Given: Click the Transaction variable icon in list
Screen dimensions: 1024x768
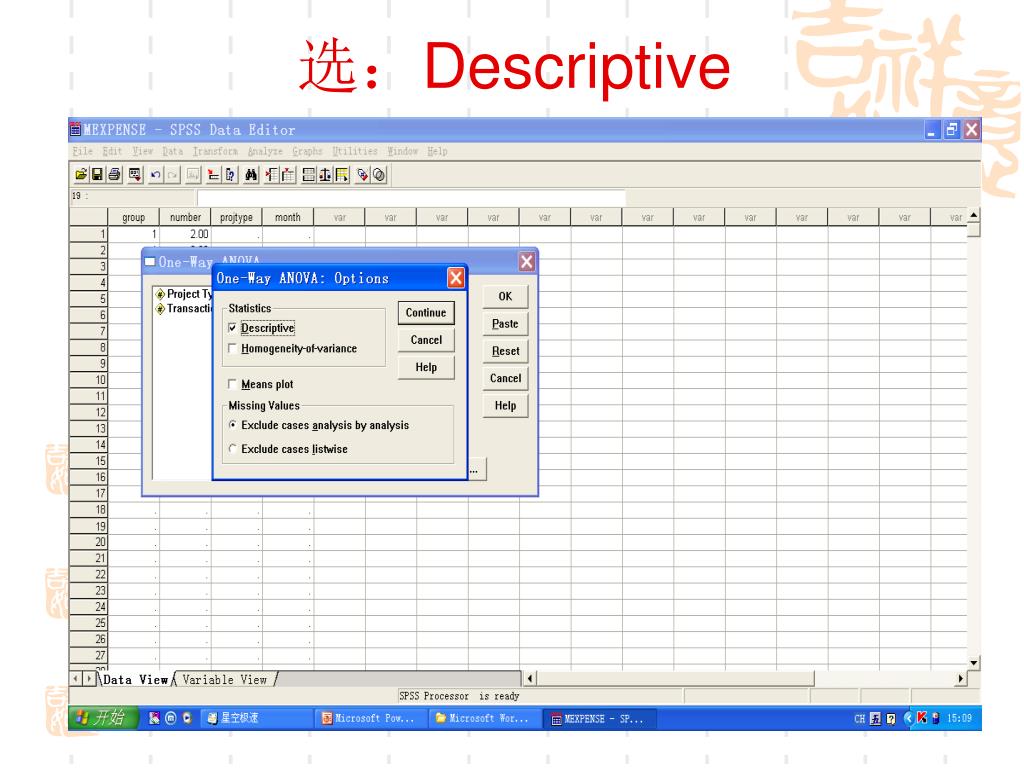Looking at the screenshot, I should coord(160,309).
